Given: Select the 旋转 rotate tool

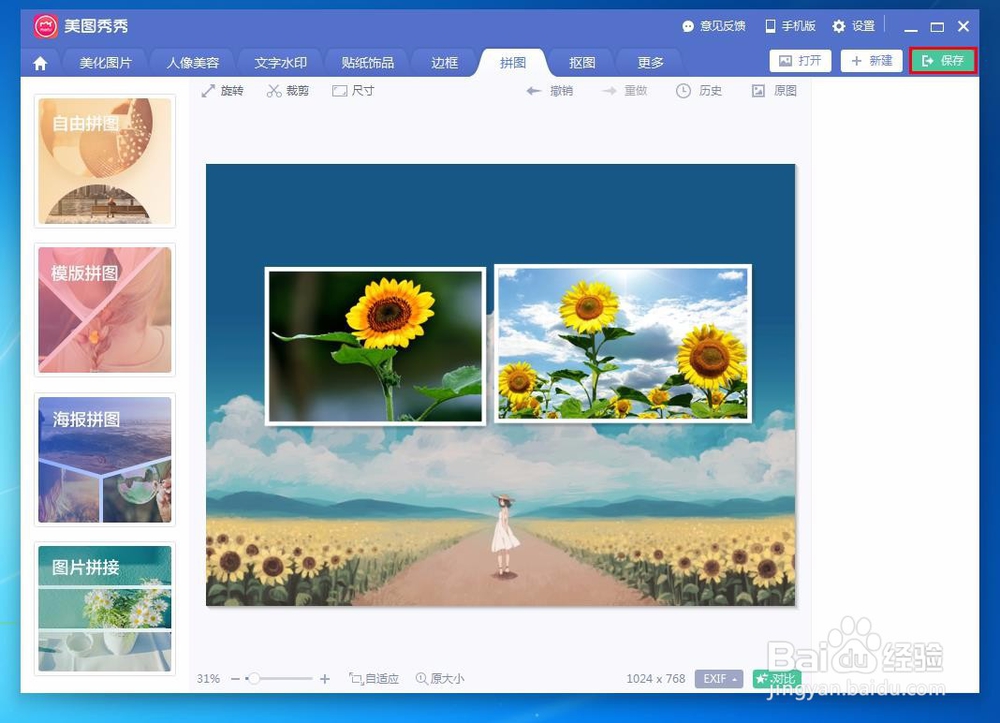Looking at the screenshot, I should click(x=223, y=91).
